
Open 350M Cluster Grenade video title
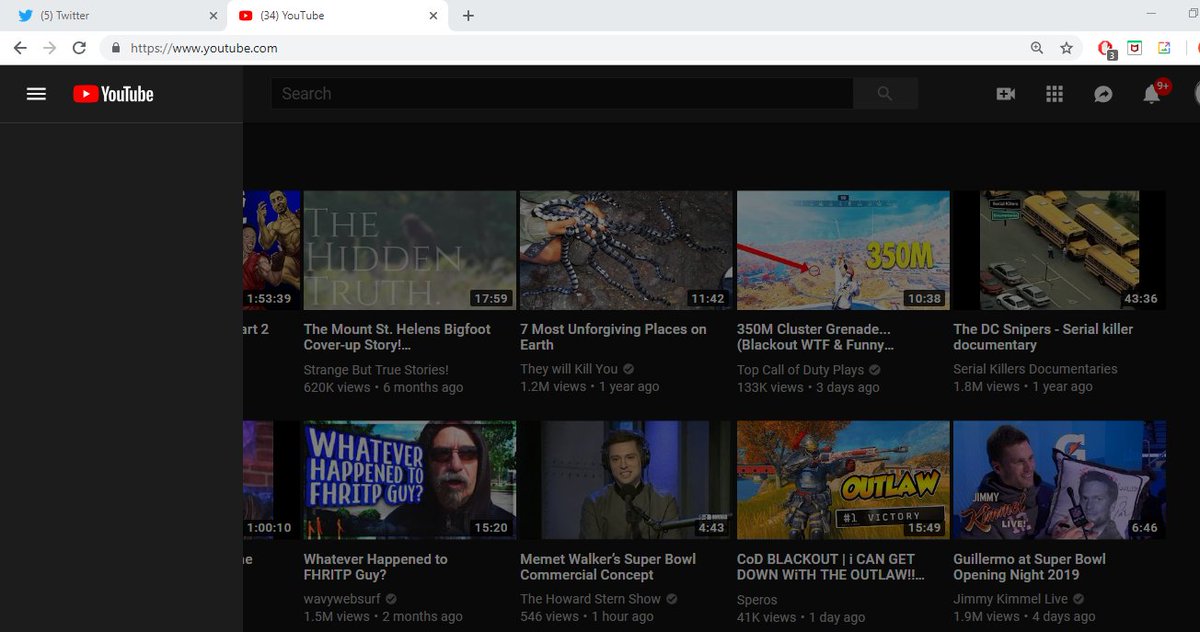[x=816, y=336]
